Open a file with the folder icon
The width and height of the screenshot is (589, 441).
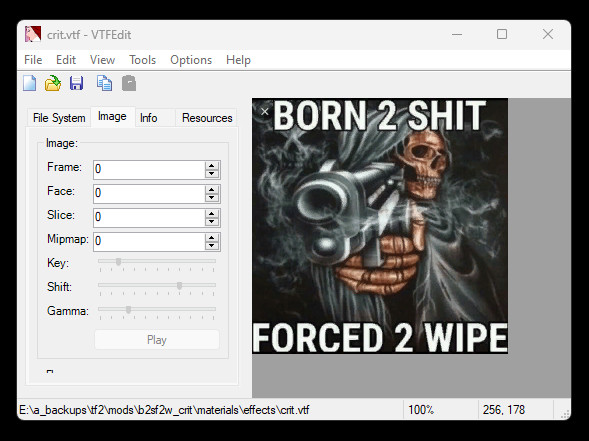(x=53, y=83)
